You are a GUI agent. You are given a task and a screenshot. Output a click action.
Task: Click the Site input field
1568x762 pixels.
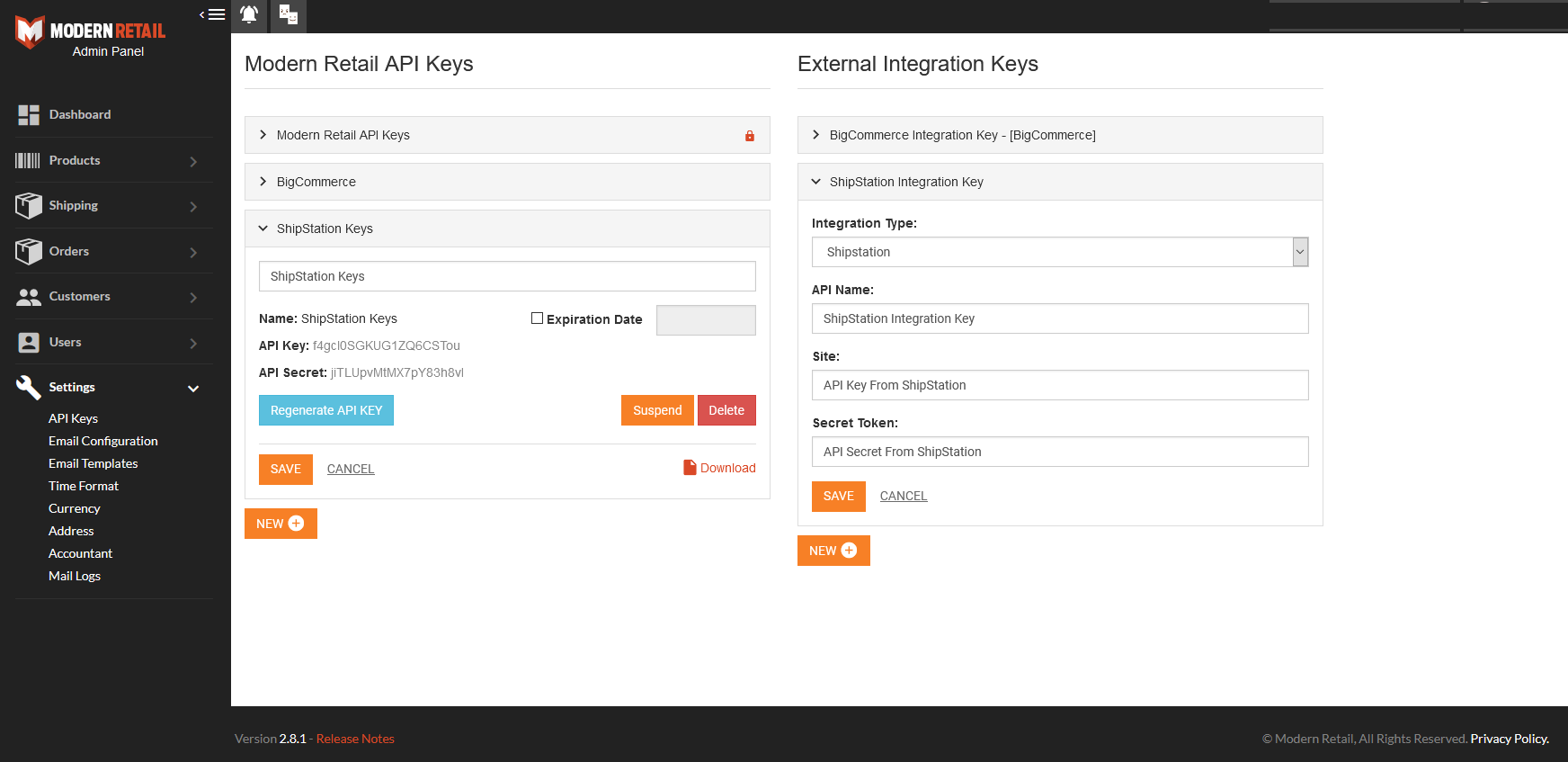coord(1060,385)
